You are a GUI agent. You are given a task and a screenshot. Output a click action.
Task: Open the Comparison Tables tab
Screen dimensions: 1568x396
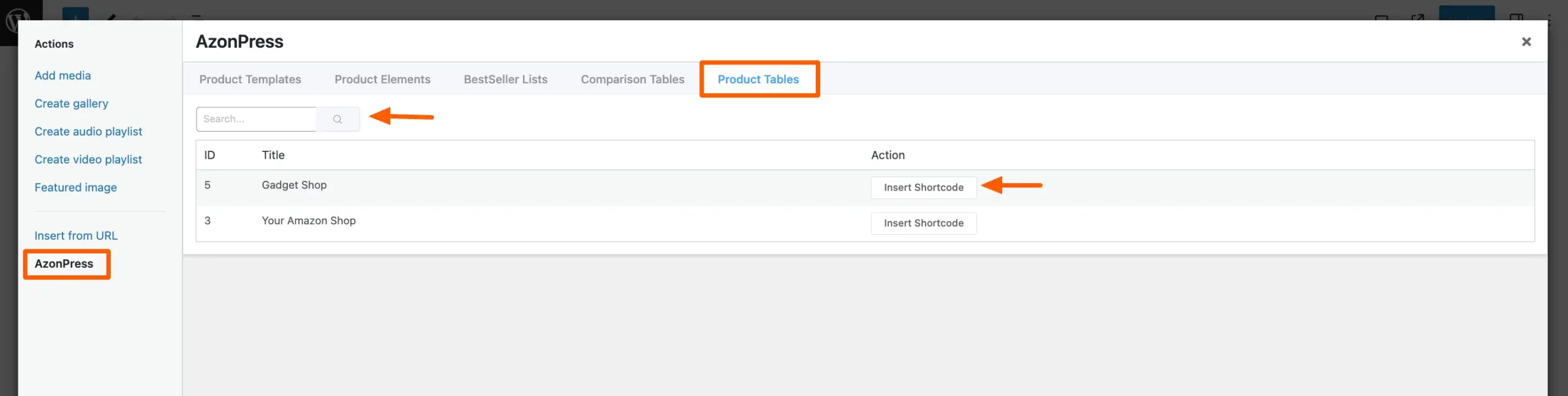pyautogui.click(x=632, y=79)
